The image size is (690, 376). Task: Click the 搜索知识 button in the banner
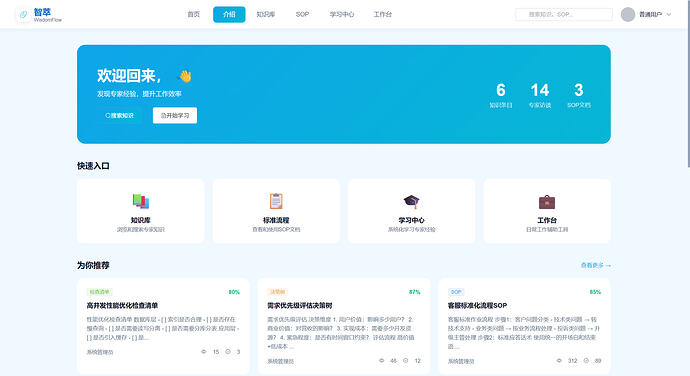click(120, 115)
